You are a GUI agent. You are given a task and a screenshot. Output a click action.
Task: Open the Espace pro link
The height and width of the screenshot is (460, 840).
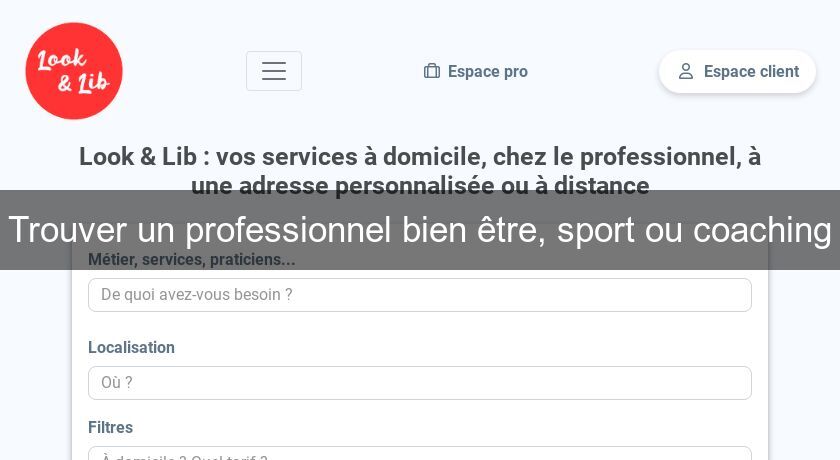tap(487, 71)
